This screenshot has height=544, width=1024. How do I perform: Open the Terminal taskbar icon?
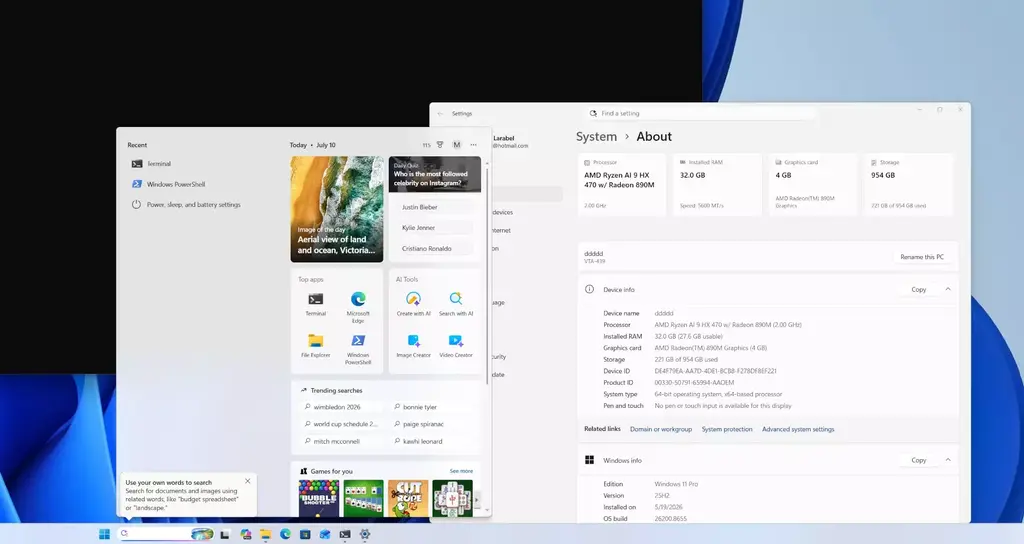[x=345, y=534]
